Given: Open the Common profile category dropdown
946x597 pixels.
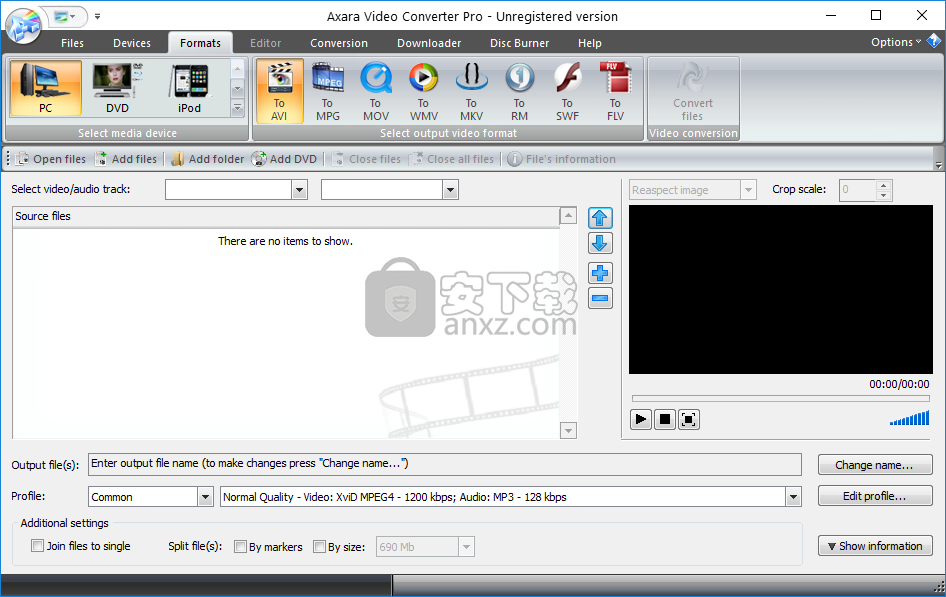Looking at the screenshot, I should [x=206, y=497].
